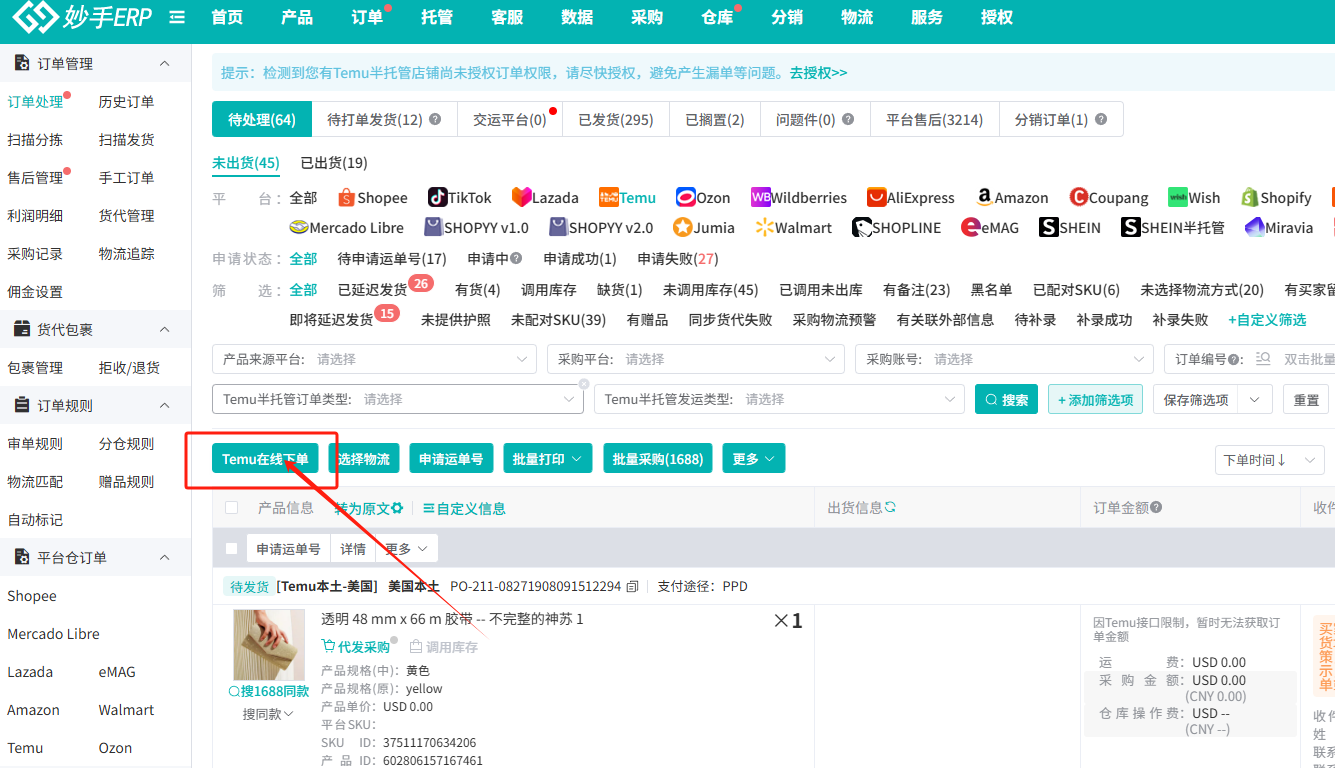
Task: Click the Temu platform filter icon
Action: click(x=609, y=198)
